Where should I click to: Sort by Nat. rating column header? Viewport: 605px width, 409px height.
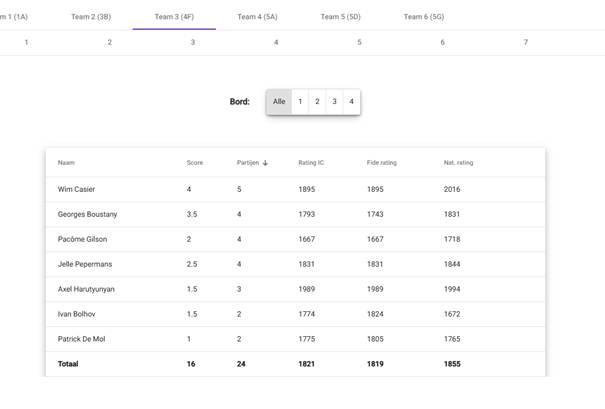458,163
